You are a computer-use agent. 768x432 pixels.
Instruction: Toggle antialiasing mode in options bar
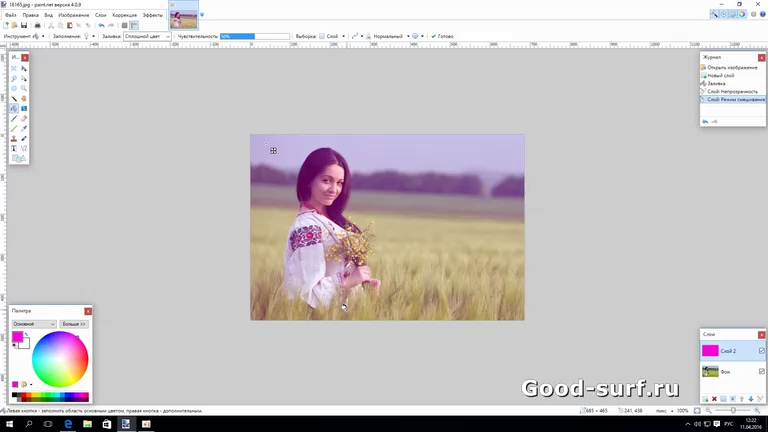[x=357, y=36]
